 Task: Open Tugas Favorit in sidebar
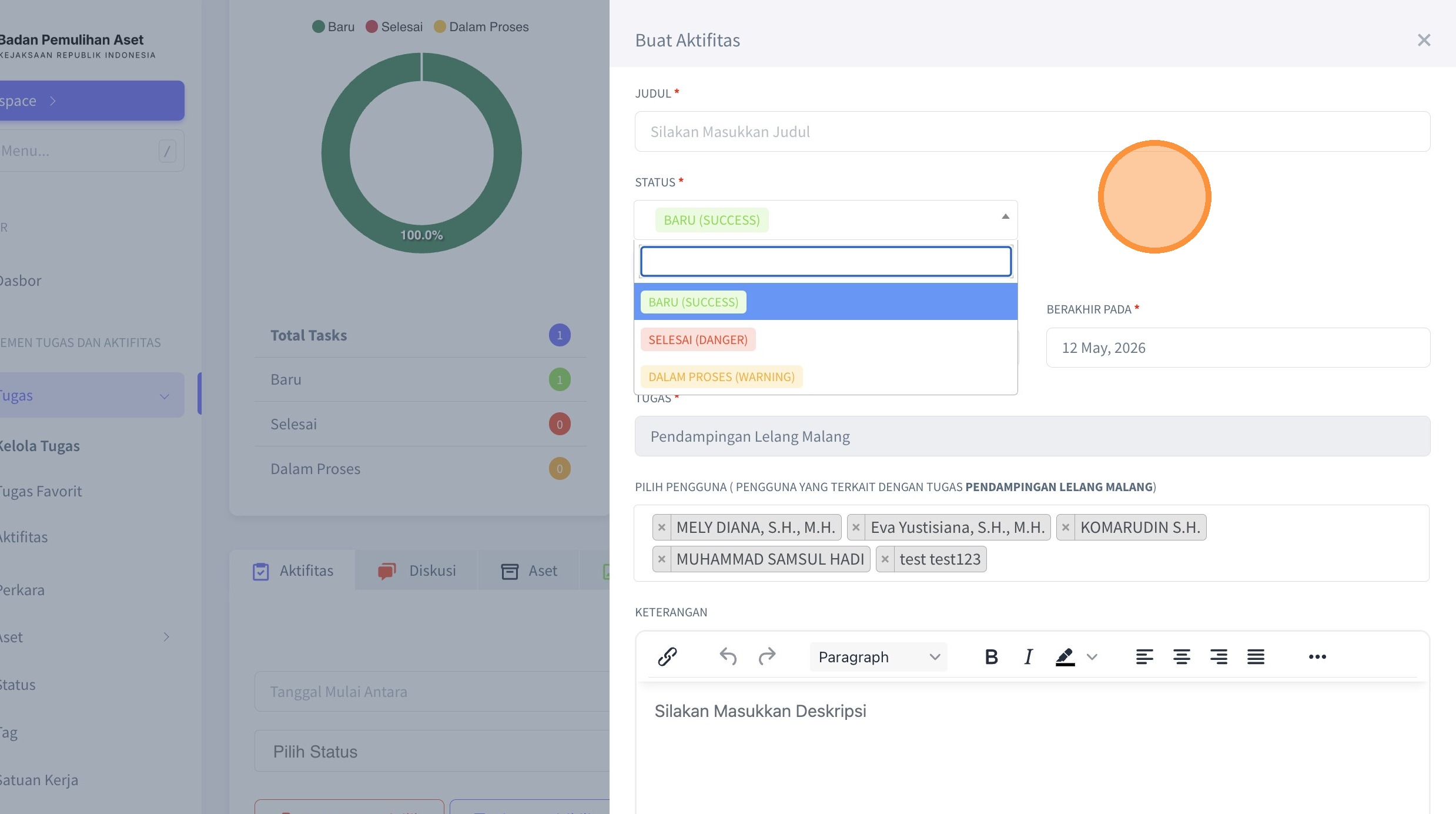point(41,491)
